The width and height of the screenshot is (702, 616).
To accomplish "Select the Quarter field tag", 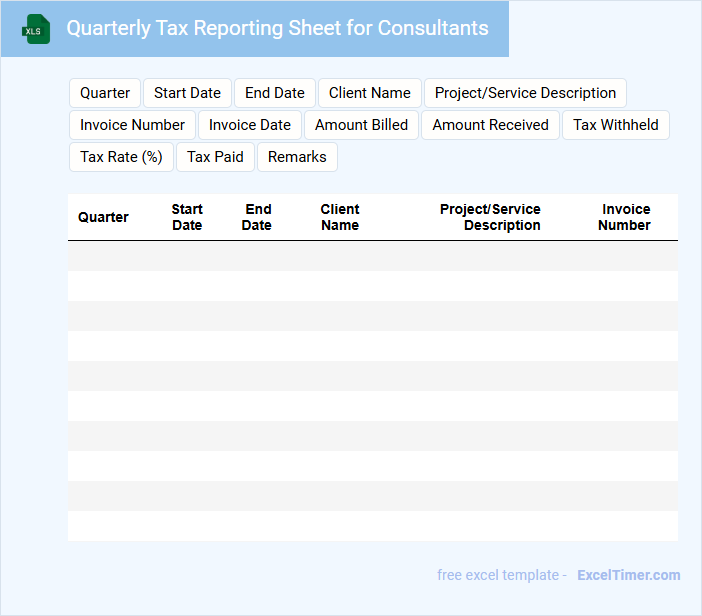I will pos(105,93).
